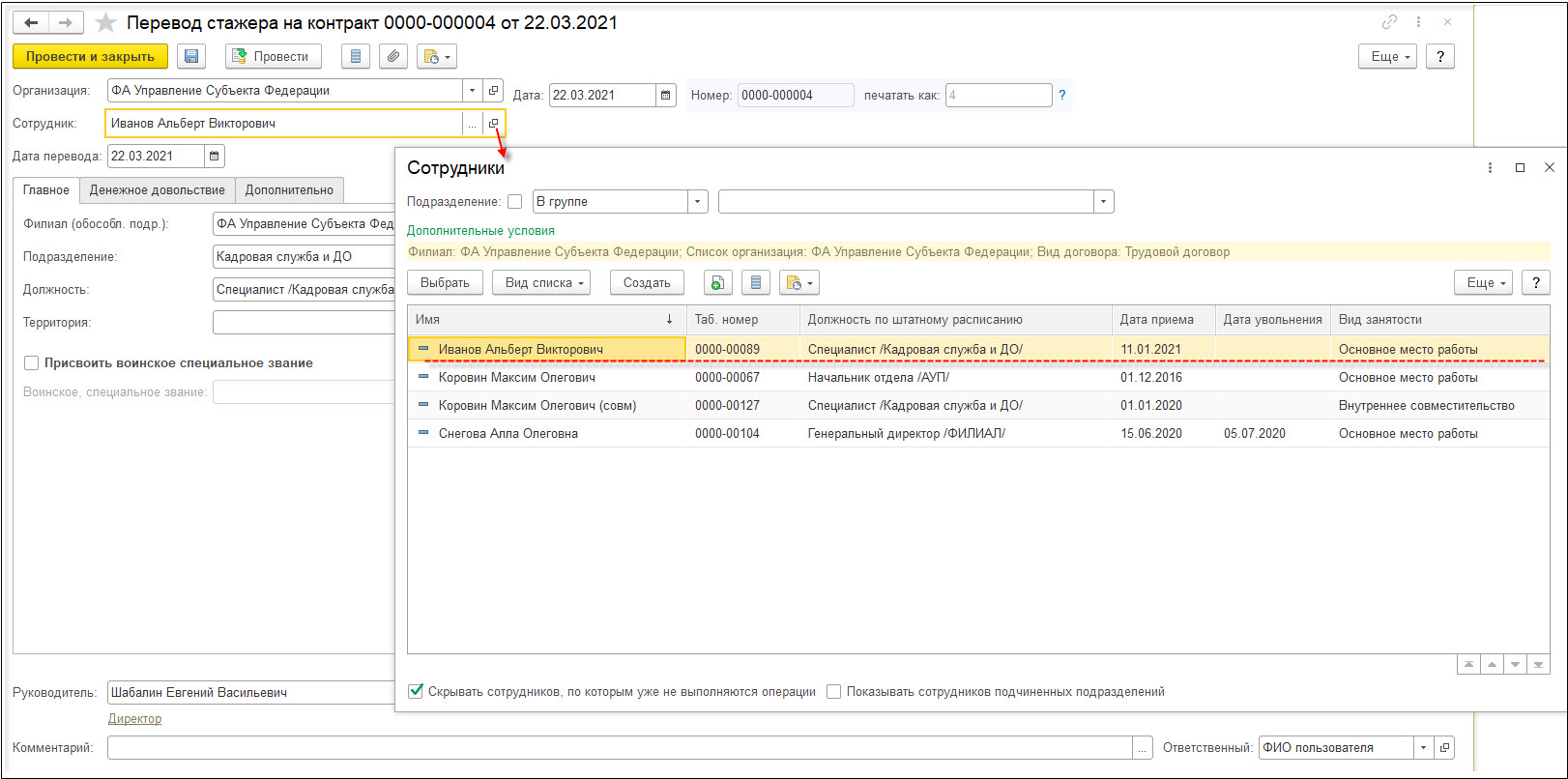Image resolution: width=1568 pixels, height=779 pixels.
Task: Open the main window three-dots options menu
Action: click(x=1418, y=21)
